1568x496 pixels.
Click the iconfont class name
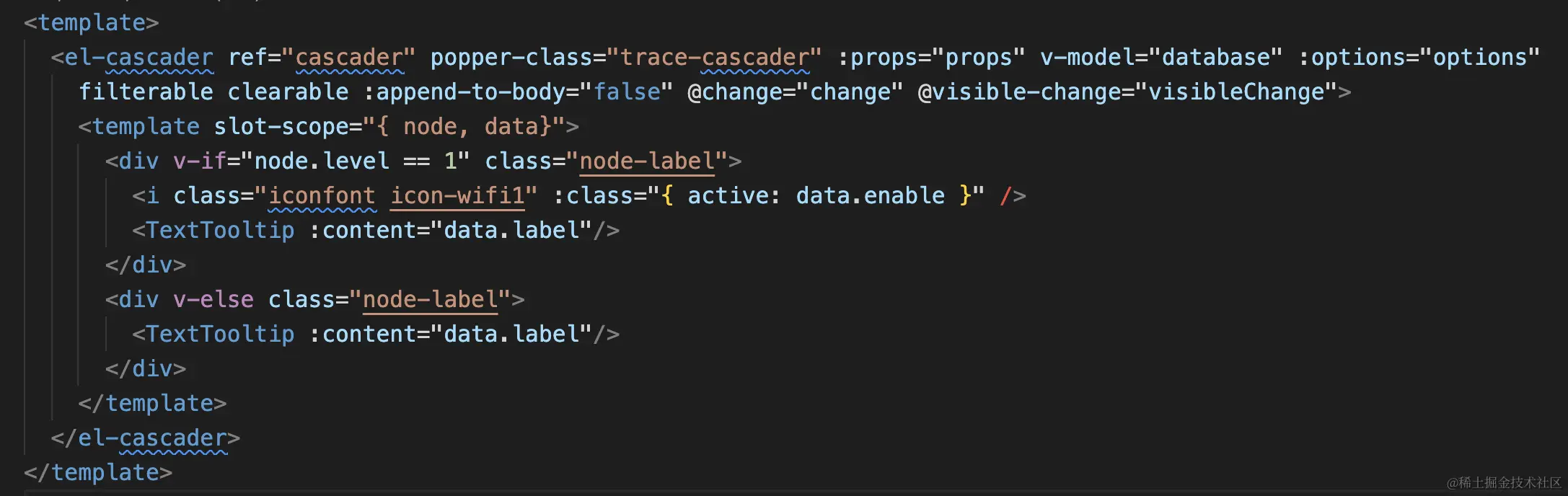point(322,195)
